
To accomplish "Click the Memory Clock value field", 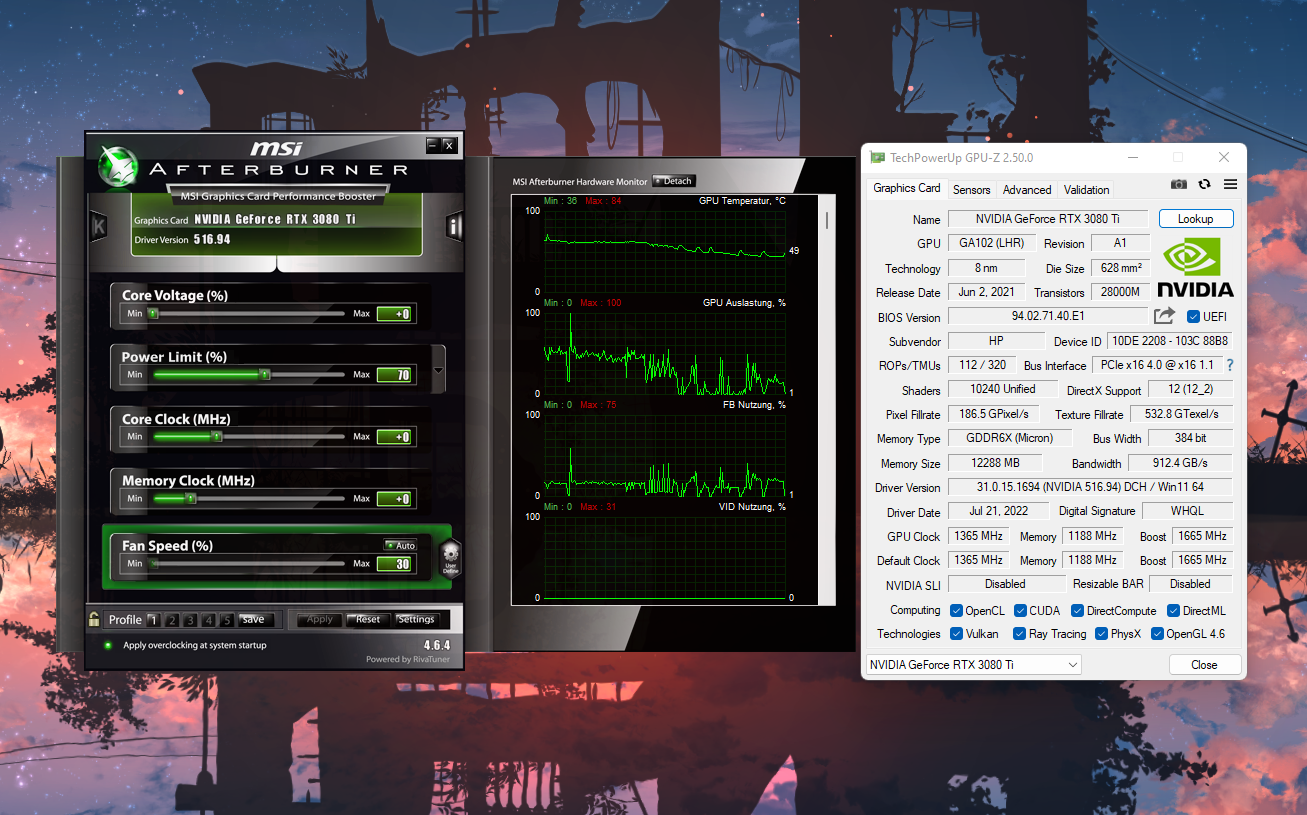I will tap(395, 499).
